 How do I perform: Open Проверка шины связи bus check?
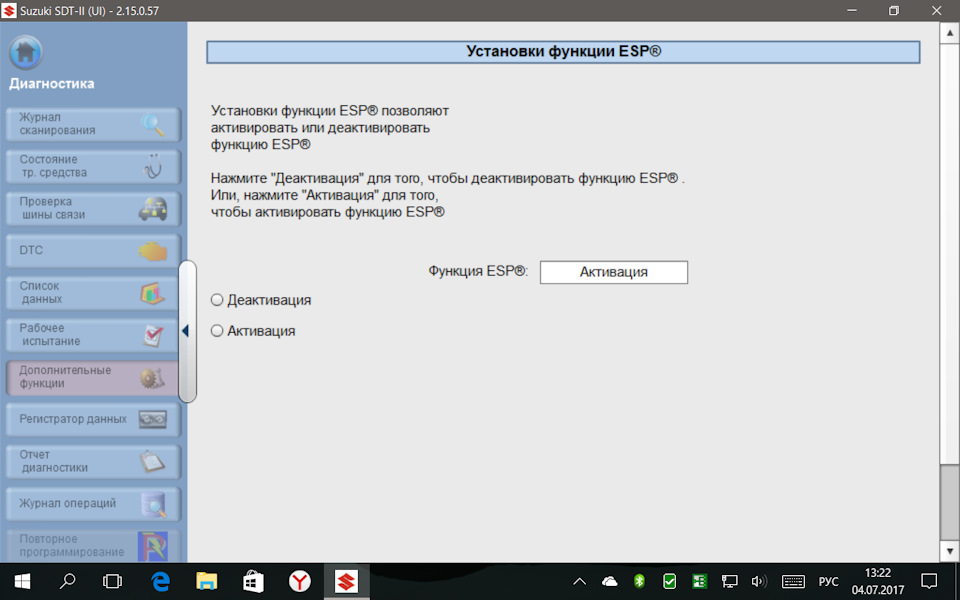click(94, 208)
